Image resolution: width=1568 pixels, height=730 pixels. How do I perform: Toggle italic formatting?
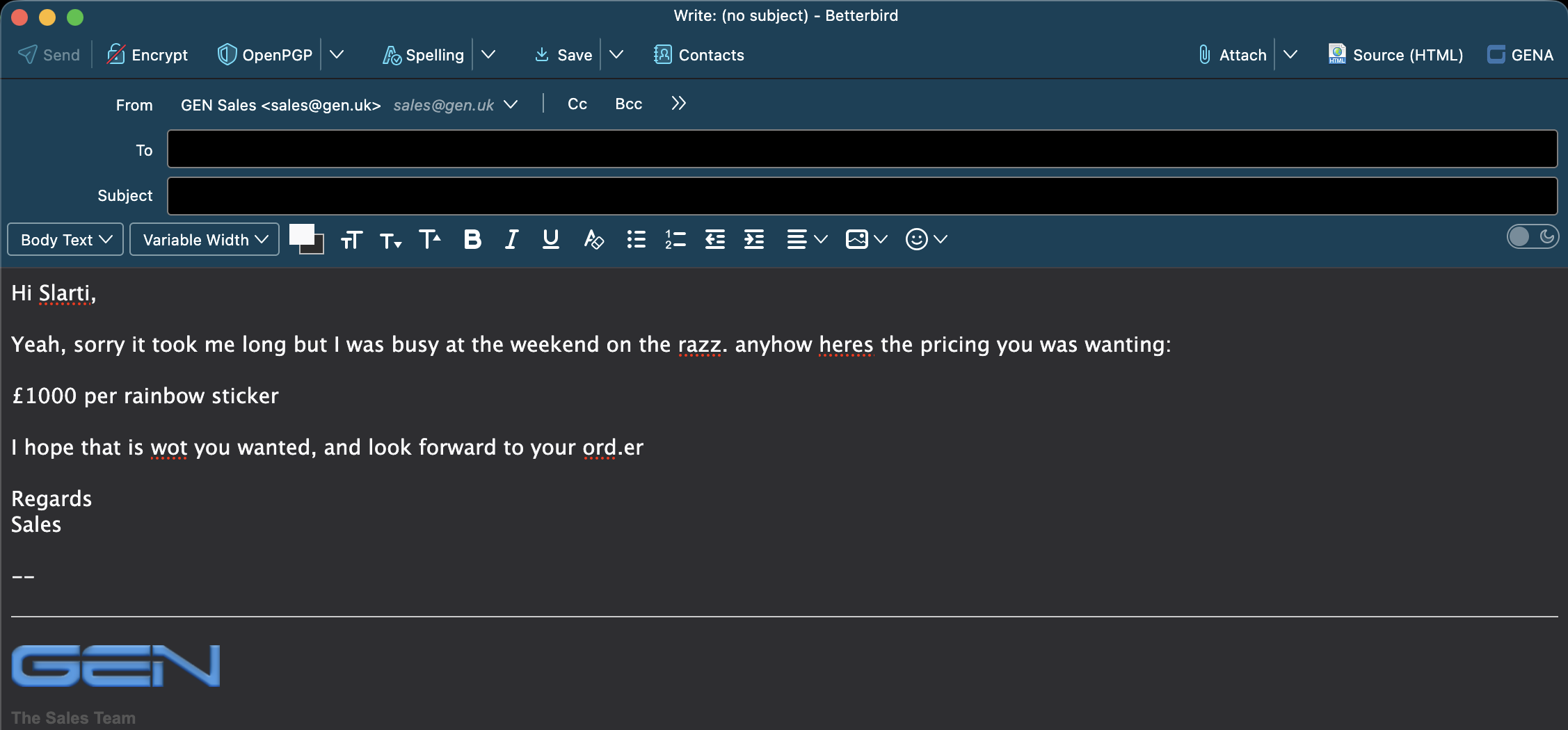tap(511, 240)
